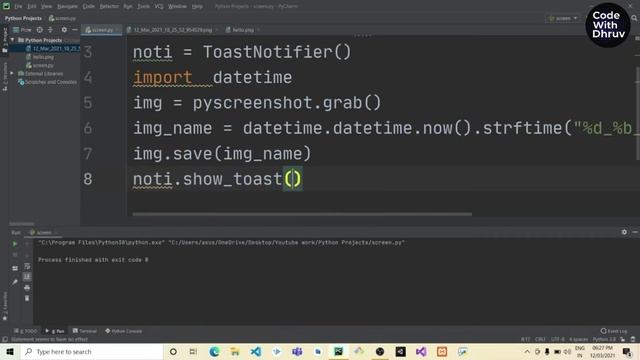Click the editor horizontal scrollbar

[302, 214]
